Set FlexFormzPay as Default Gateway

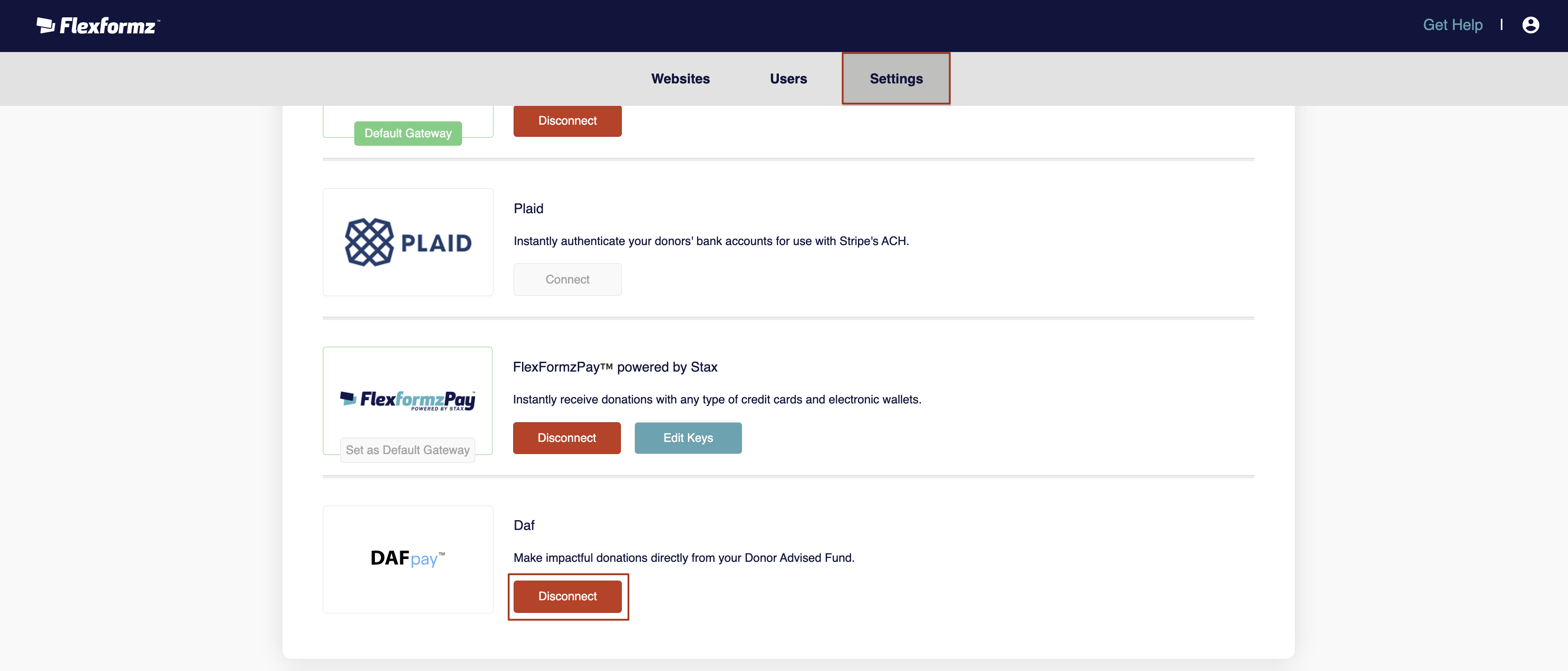pyautogui.click(x=407, y=450)
